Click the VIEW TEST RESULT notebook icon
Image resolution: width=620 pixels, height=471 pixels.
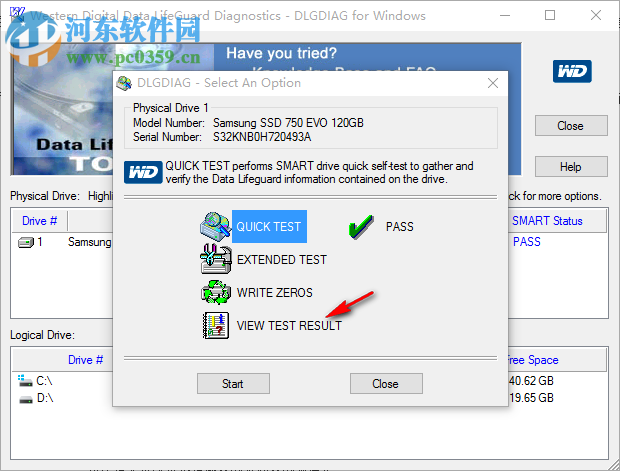click(x=215, y=325)
